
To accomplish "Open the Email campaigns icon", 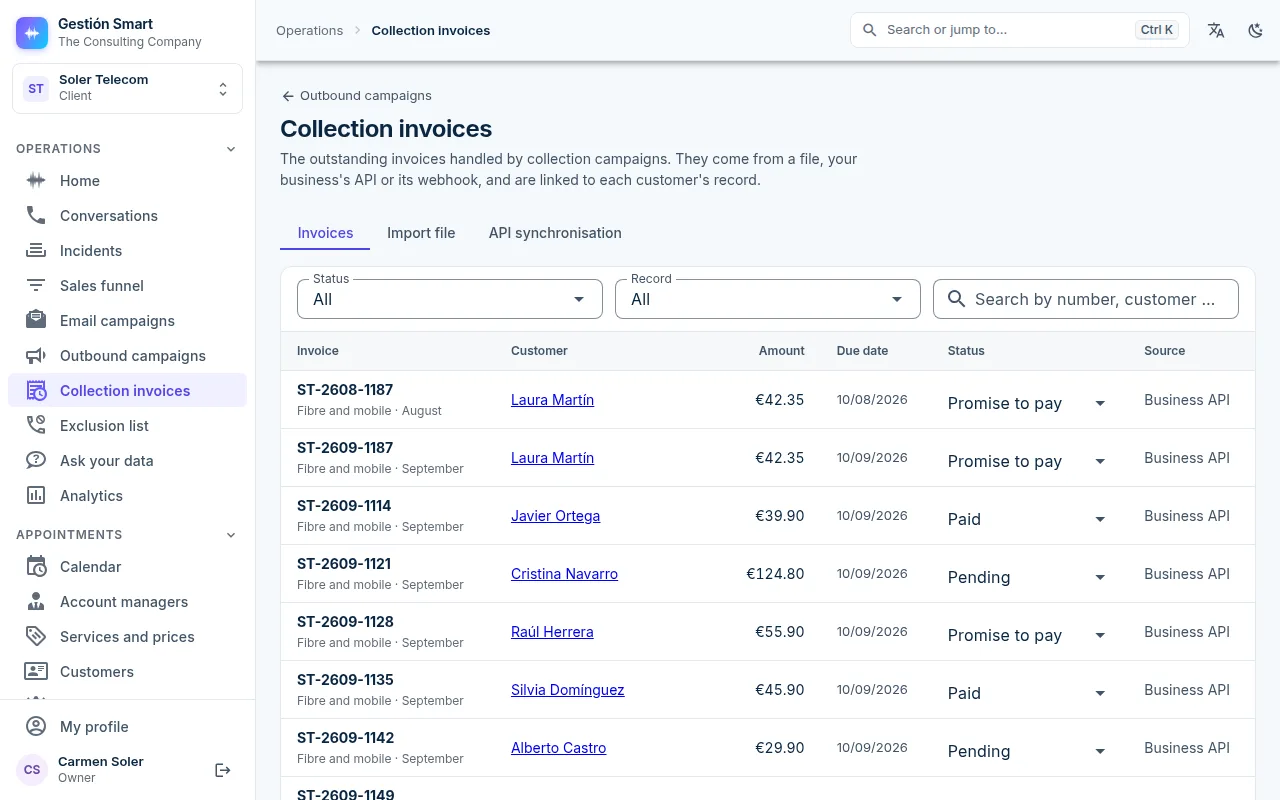I will [x=36, y=321].
